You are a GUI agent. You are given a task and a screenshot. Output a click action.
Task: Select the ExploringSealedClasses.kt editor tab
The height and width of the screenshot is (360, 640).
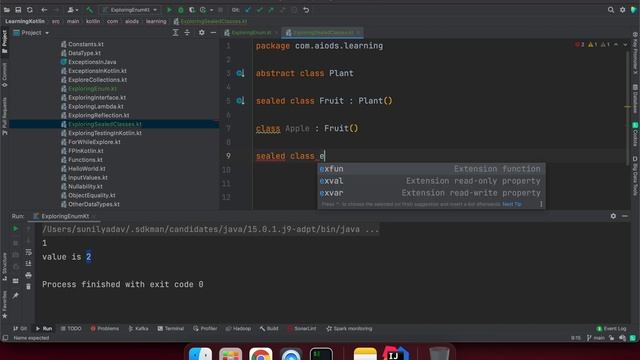click(x=323, y=33)
